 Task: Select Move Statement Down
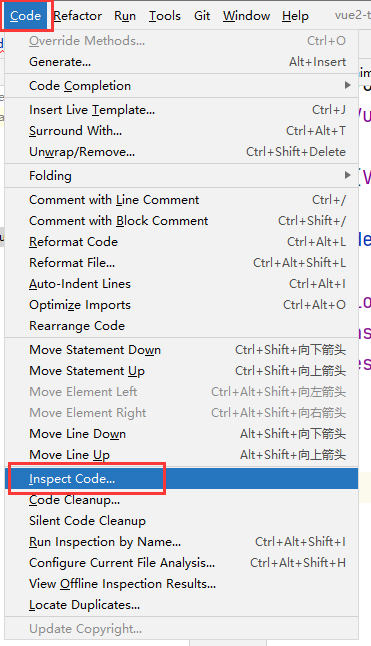(181, 349)
